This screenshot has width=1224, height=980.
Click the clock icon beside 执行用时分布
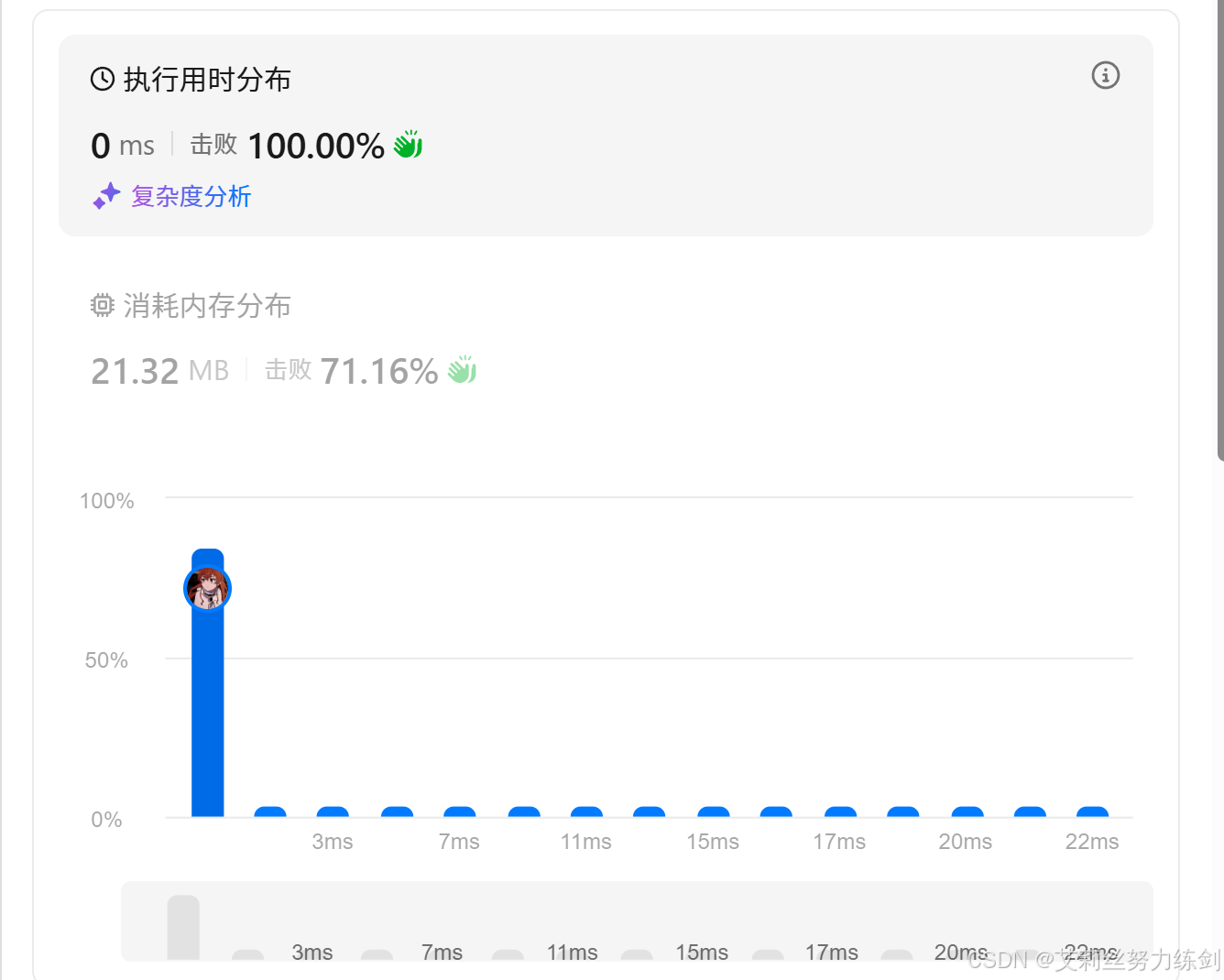click(103, 80)
